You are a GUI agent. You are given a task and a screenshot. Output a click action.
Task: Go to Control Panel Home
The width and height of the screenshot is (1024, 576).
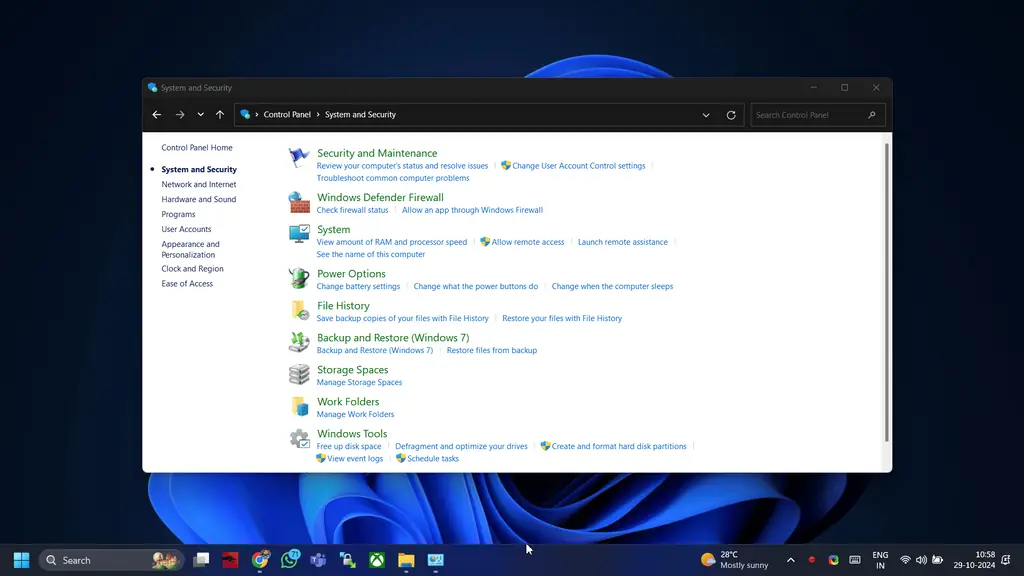pyautogui.click(x=197, y=148)
